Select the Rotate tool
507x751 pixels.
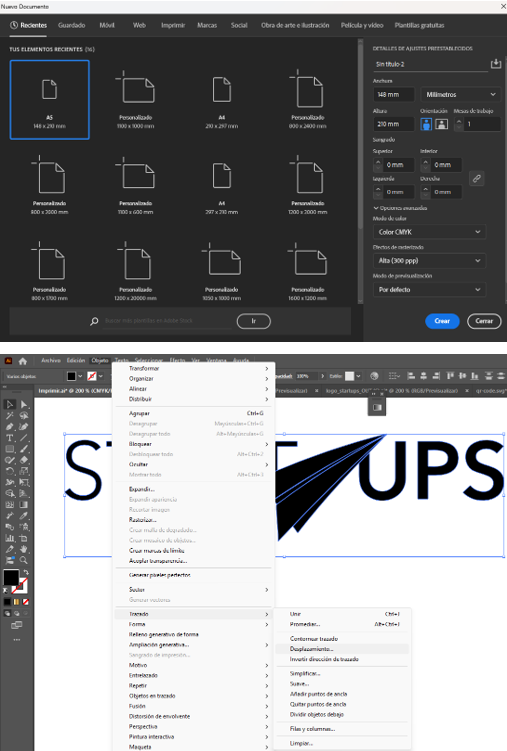tap(10, 471)
